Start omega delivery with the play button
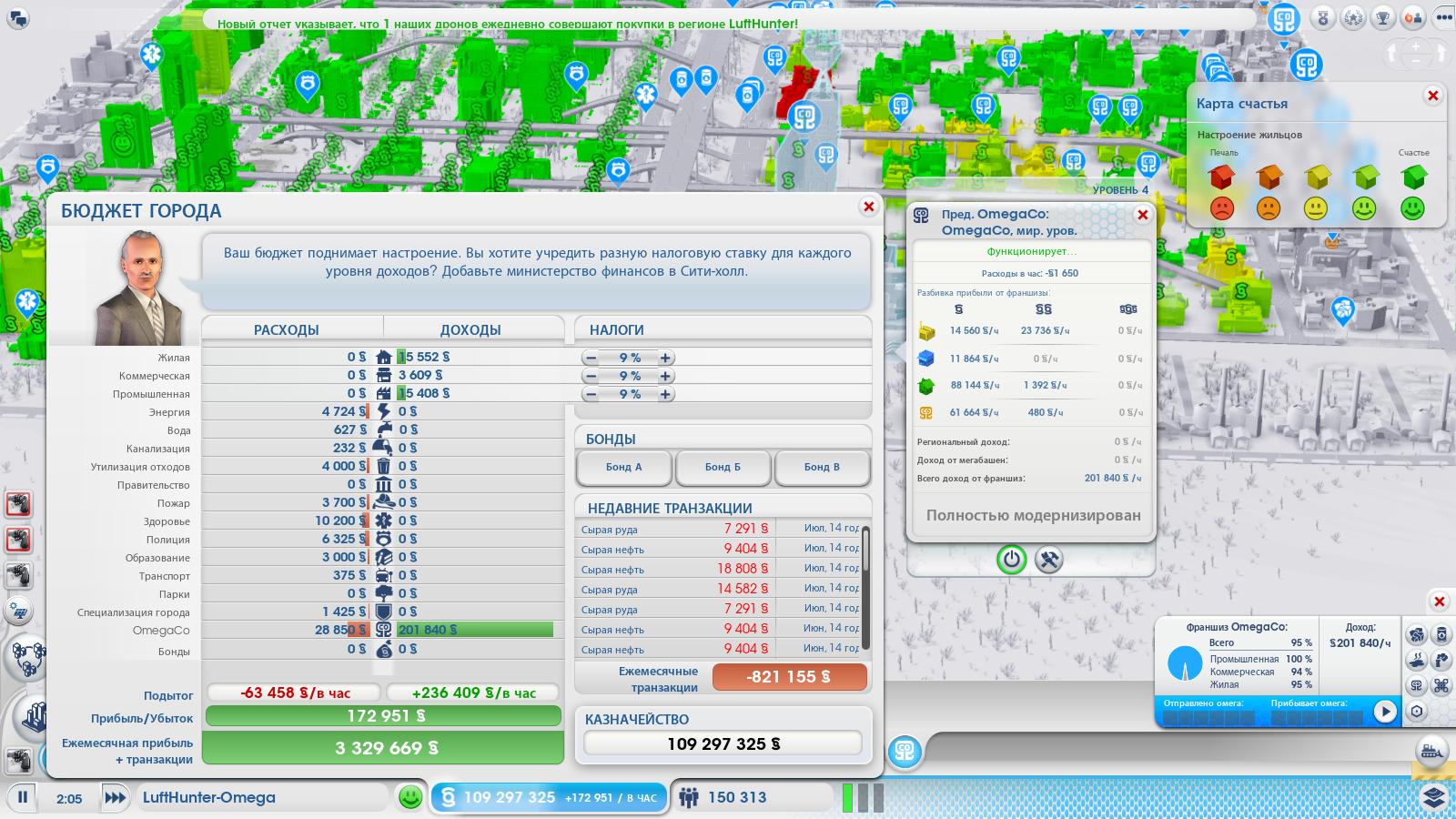 [1385, 712]
